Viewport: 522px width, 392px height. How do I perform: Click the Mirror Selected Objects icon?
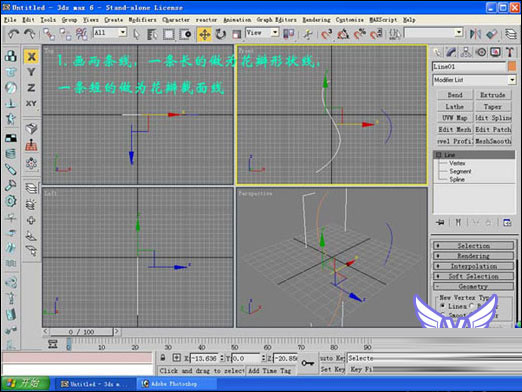(475, 34)
